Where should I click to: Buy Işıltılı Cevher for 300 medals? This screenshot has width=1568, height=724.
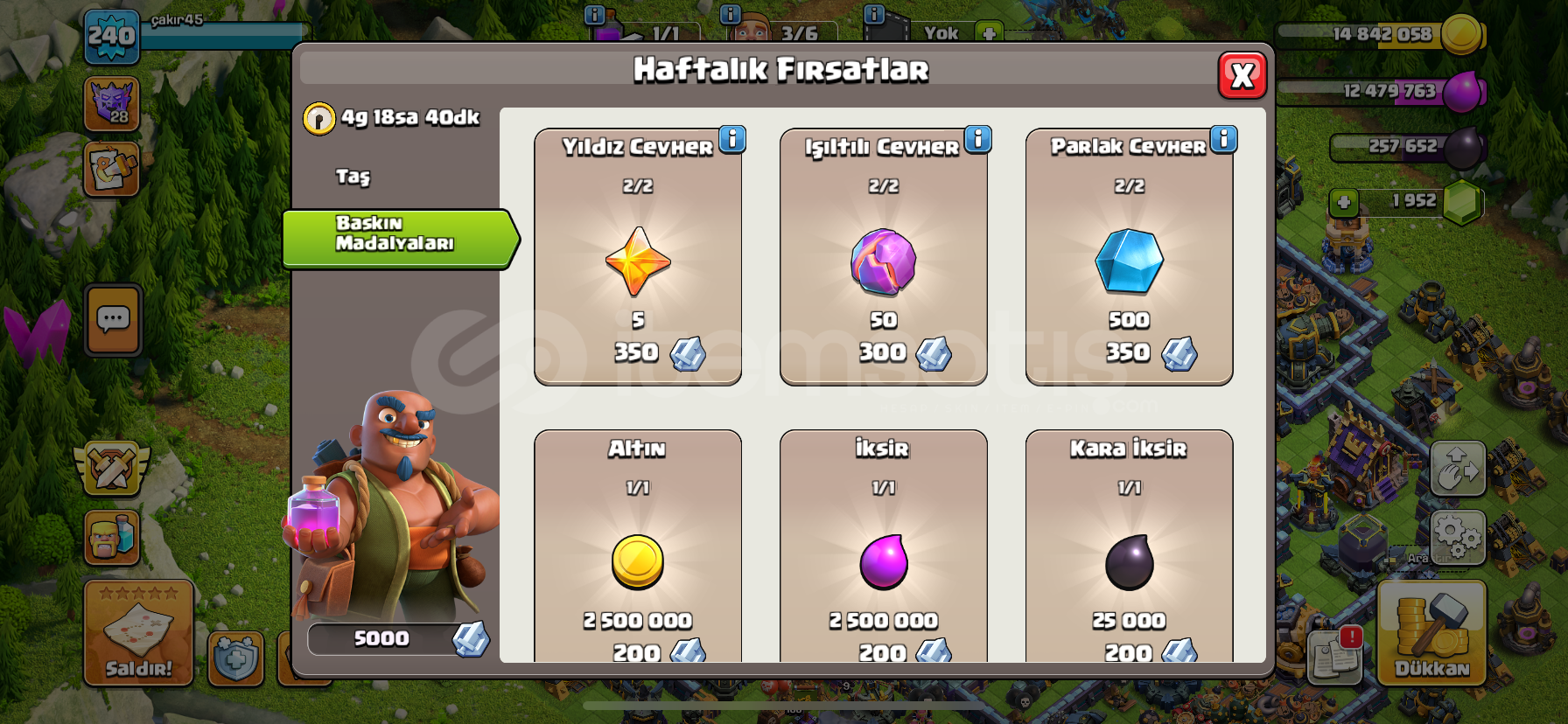coord(884,257)
